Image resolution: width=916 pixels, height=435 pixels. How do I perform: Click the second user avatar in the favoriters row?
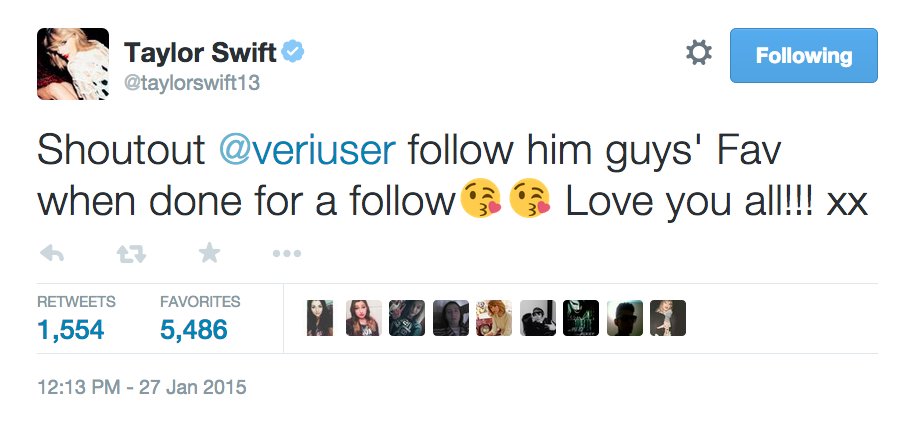364,318
